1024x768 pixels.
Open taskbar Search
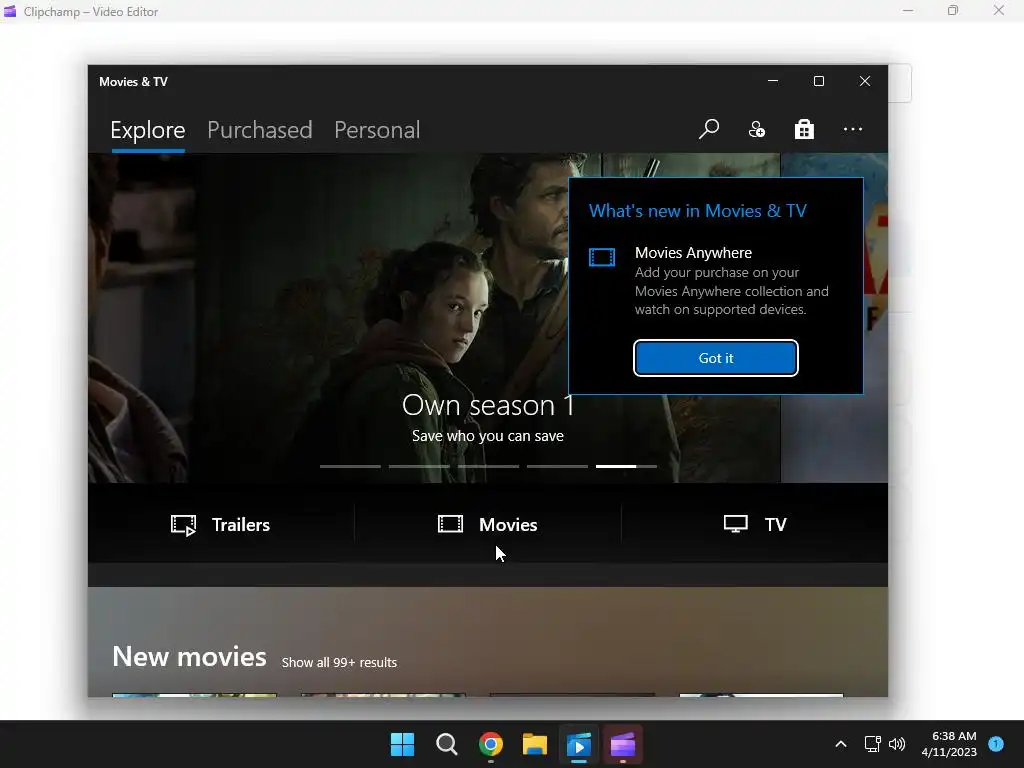coord(447,744)
